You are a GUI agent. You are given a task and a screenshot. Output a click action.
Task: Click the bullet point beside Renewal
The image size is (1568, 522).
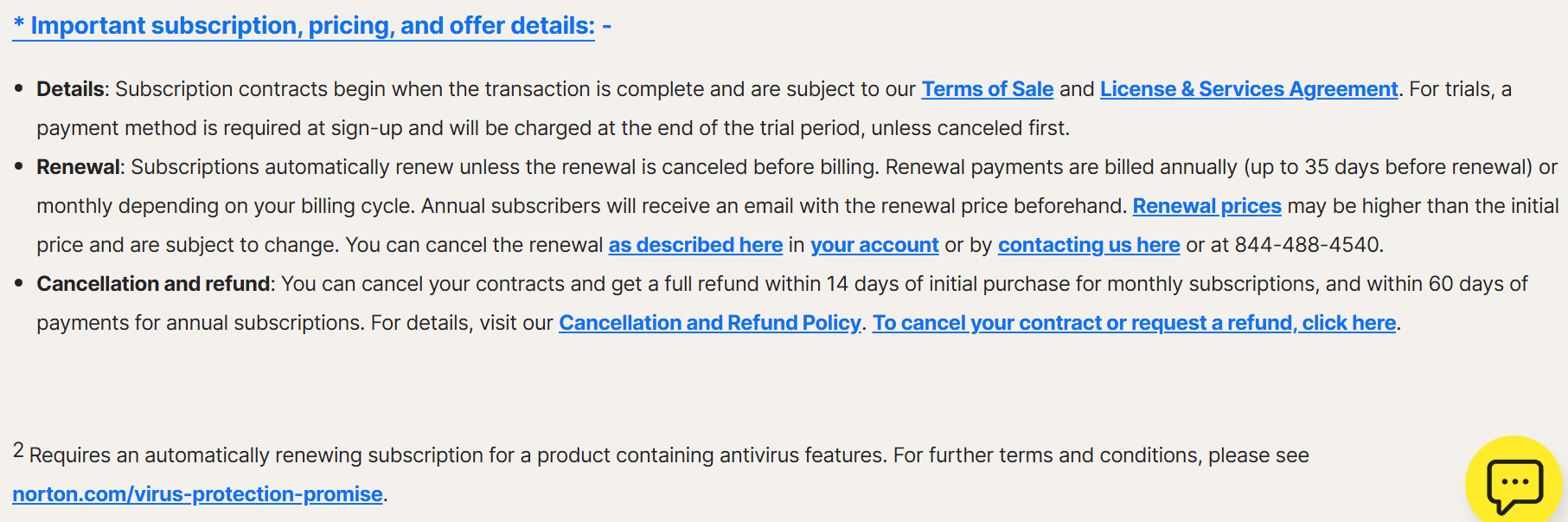tap(19, 166)
